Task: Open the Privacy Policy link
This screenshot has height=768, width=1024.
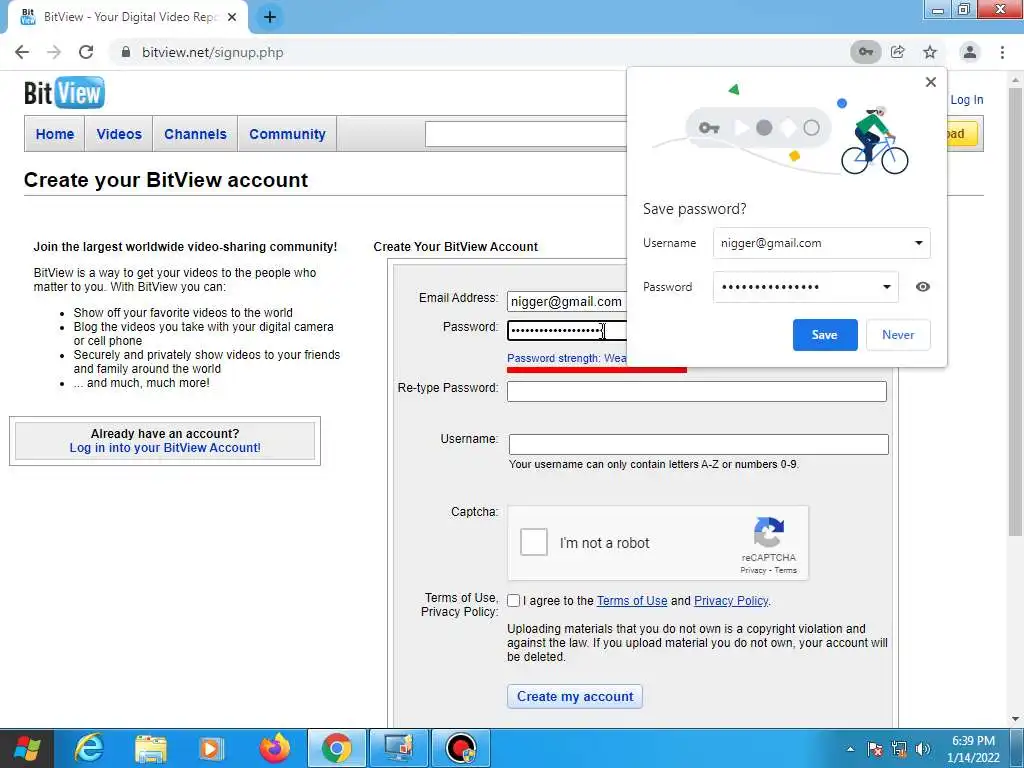Action: pos(731,601)
